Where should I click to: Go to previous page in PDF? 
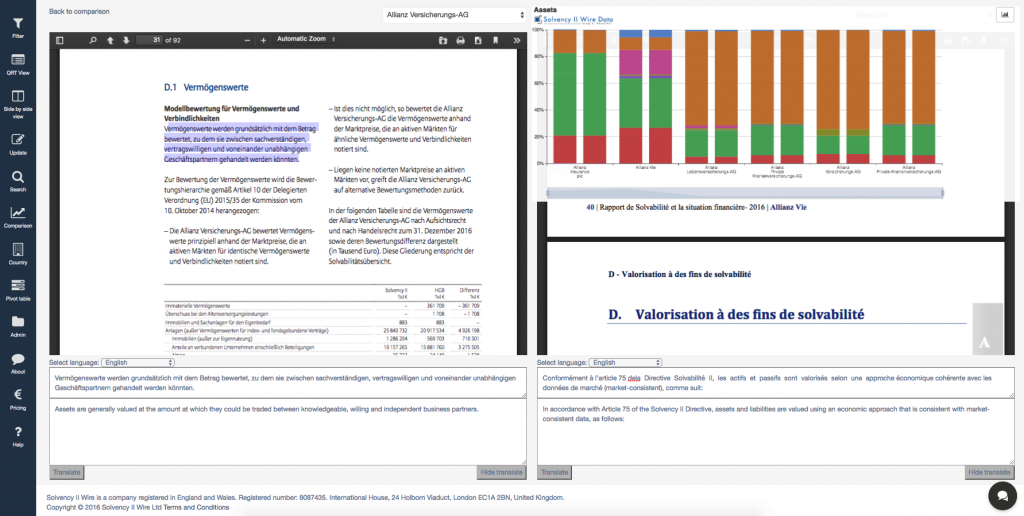point(109,40)
